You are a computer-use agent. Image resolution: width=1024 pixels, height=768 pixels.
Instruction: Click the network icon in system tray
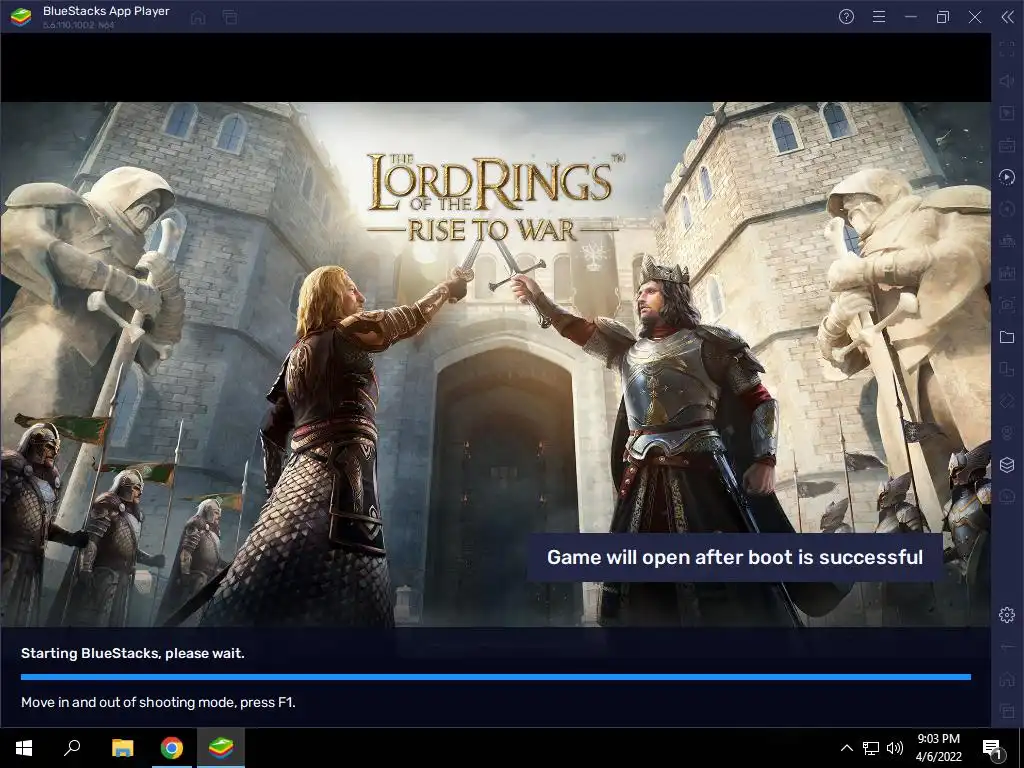[871, 748]
